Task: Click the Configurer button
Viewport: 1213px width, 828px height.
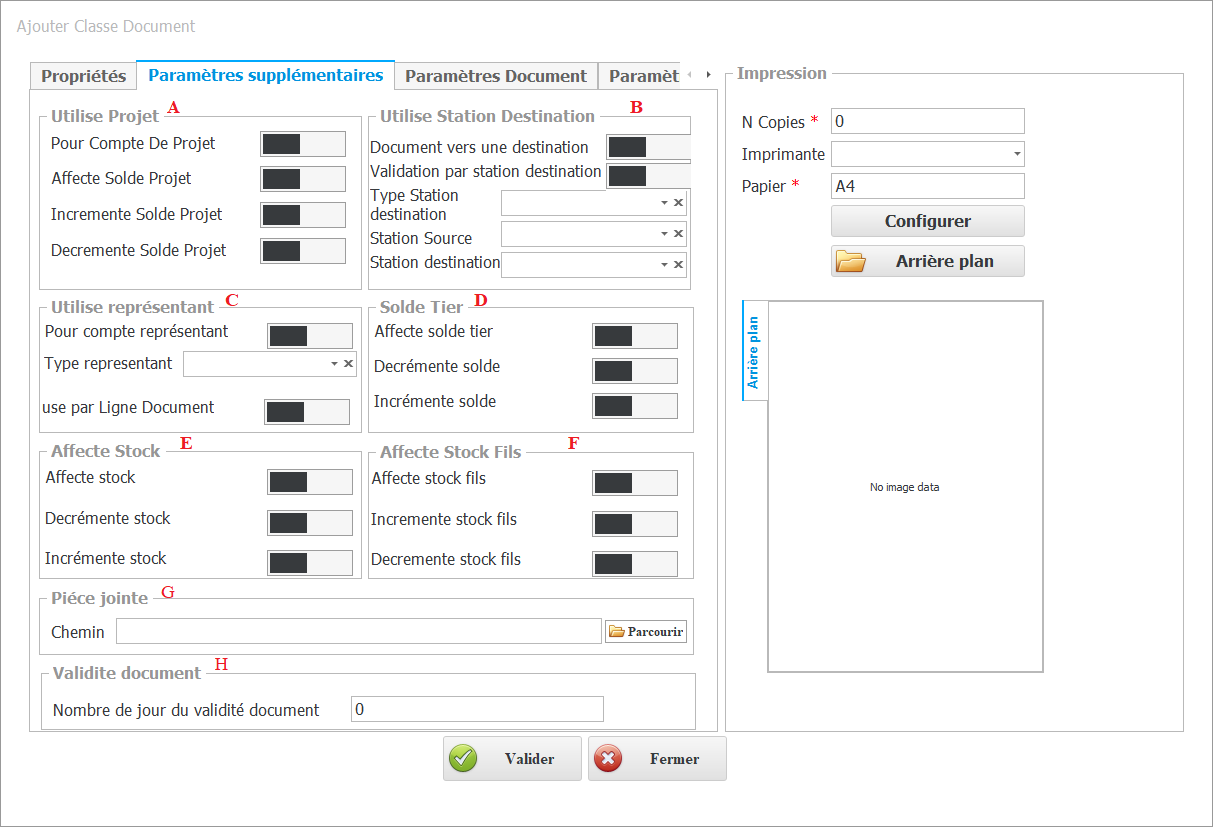Action: point(927,221)
